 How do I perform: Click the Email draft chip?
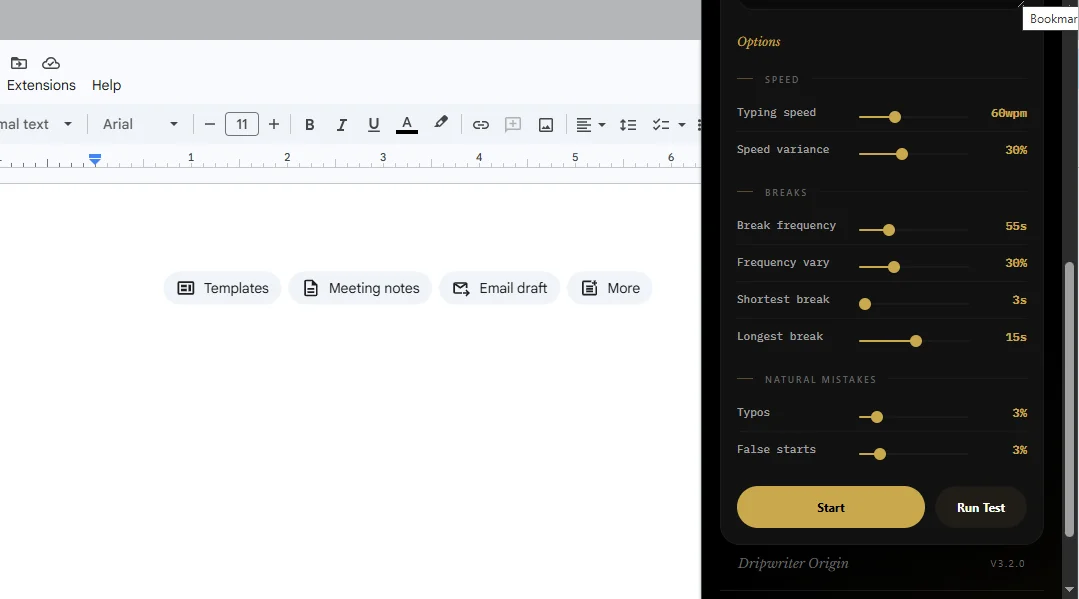[x=500, y=288]
